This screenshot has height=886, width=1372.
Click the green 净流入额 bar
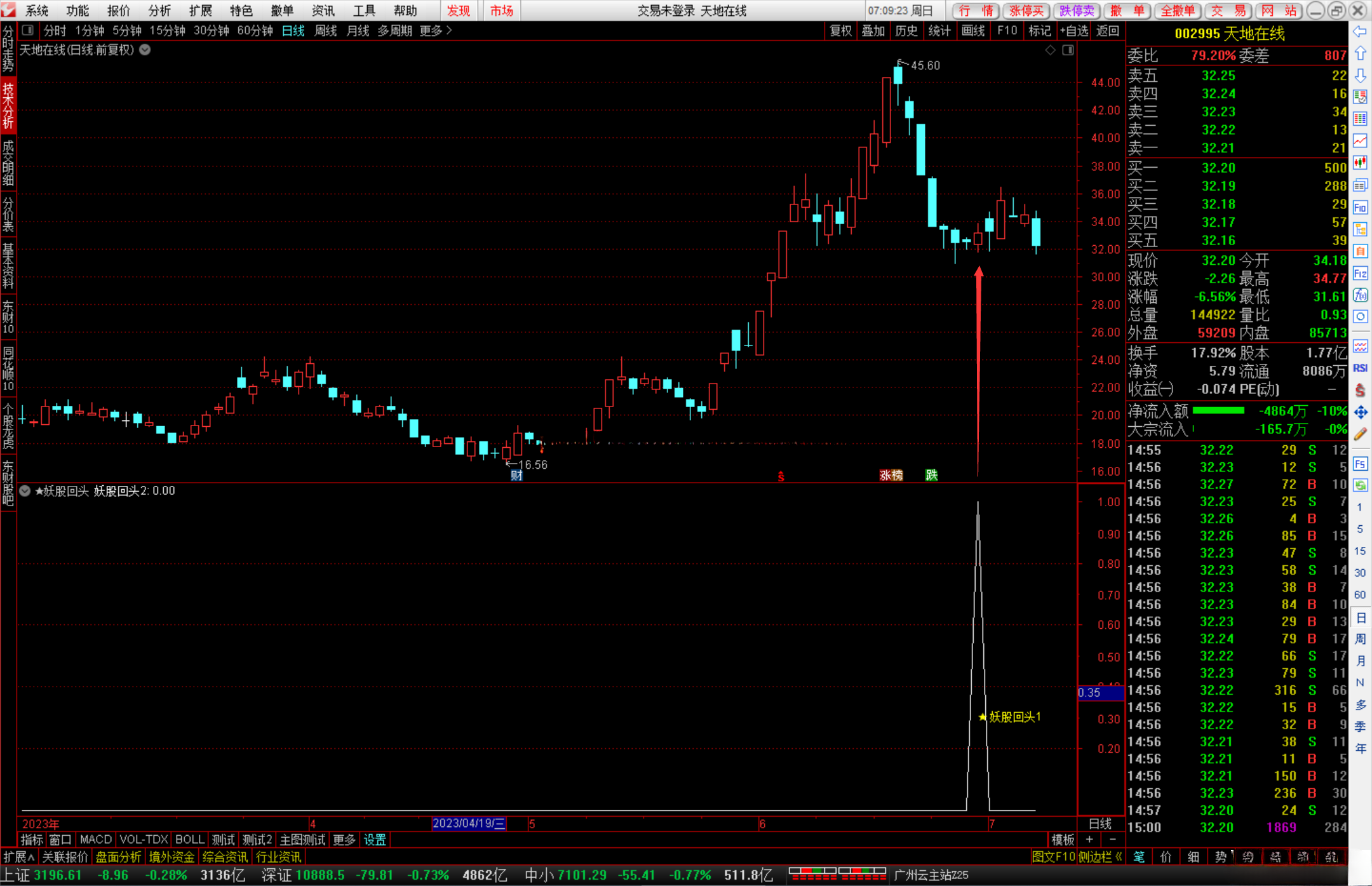pyautogui.click(x=1218, y=410)
